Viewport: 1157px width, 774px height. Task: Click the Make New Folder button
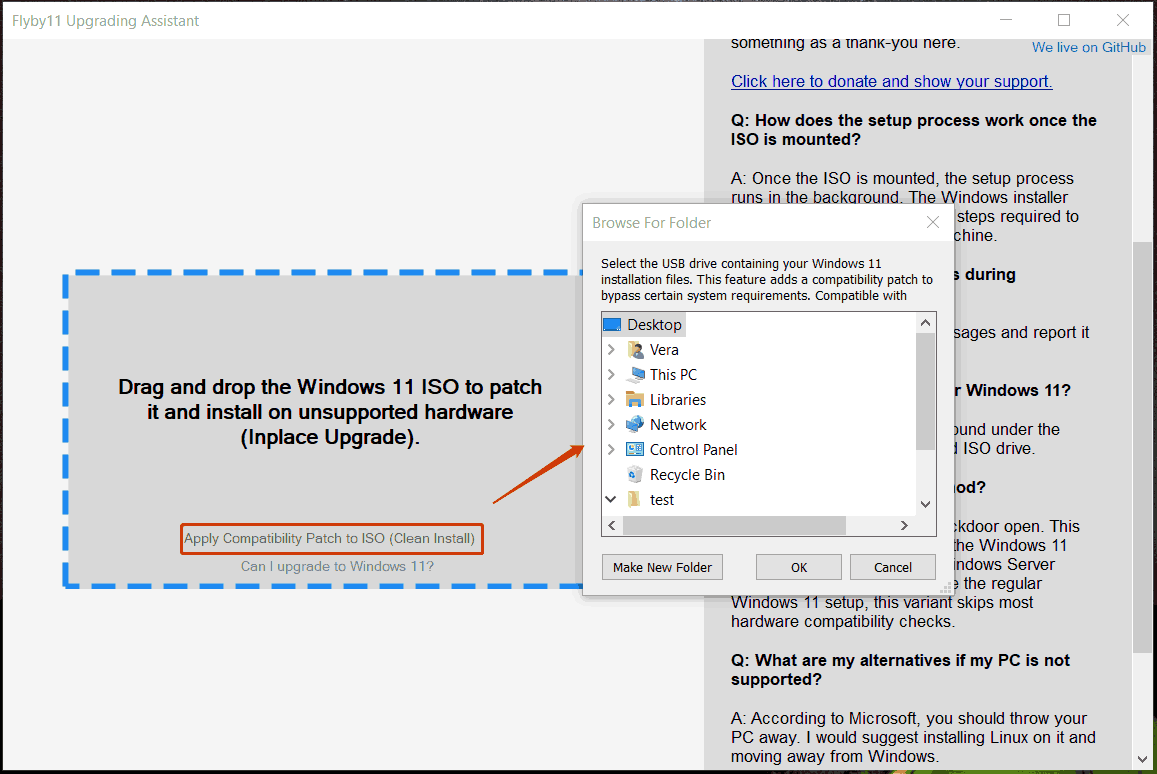662,567
